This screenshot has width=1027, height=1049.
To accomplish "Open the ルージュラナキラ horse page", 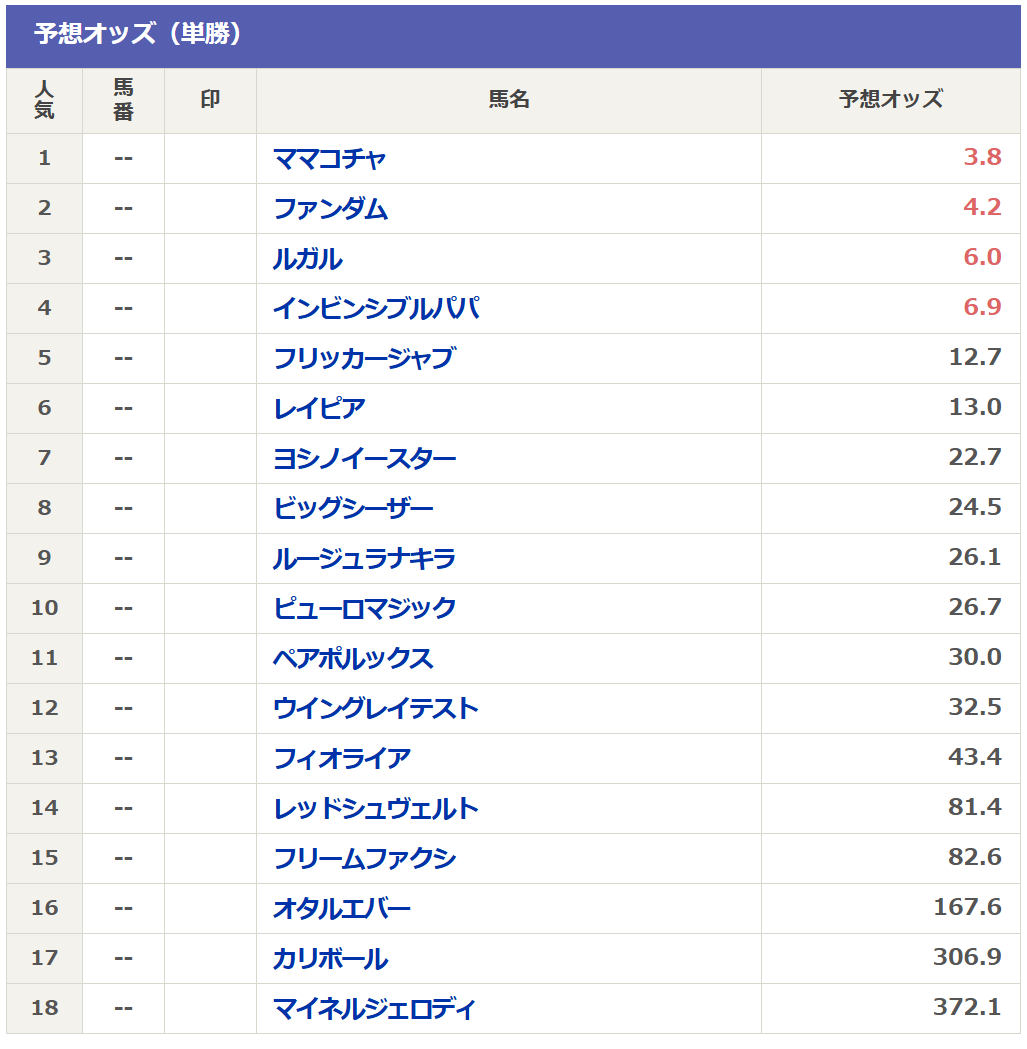I will 364,559.
